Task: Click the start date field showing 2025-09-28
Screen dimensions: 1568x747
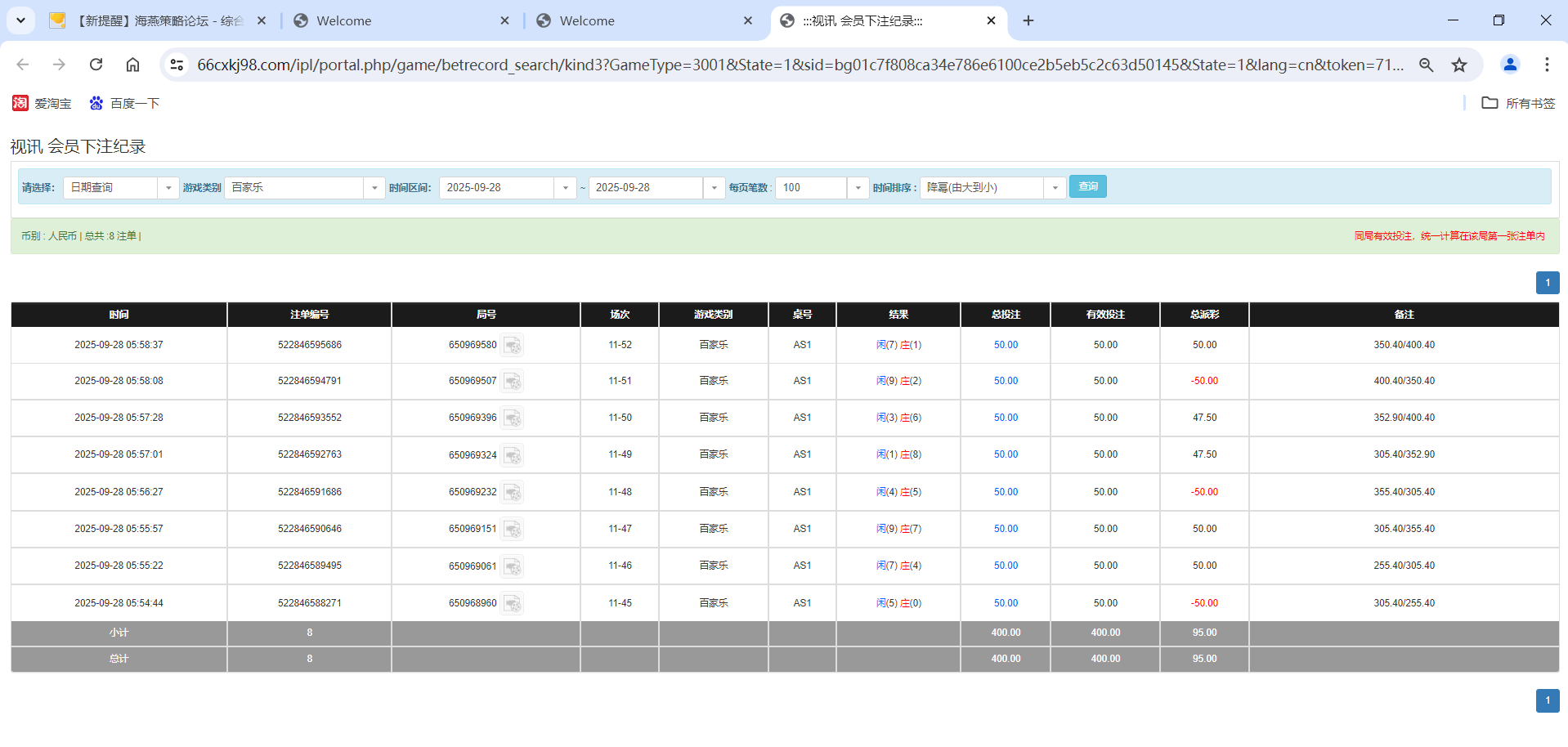Action: [497, 187]
